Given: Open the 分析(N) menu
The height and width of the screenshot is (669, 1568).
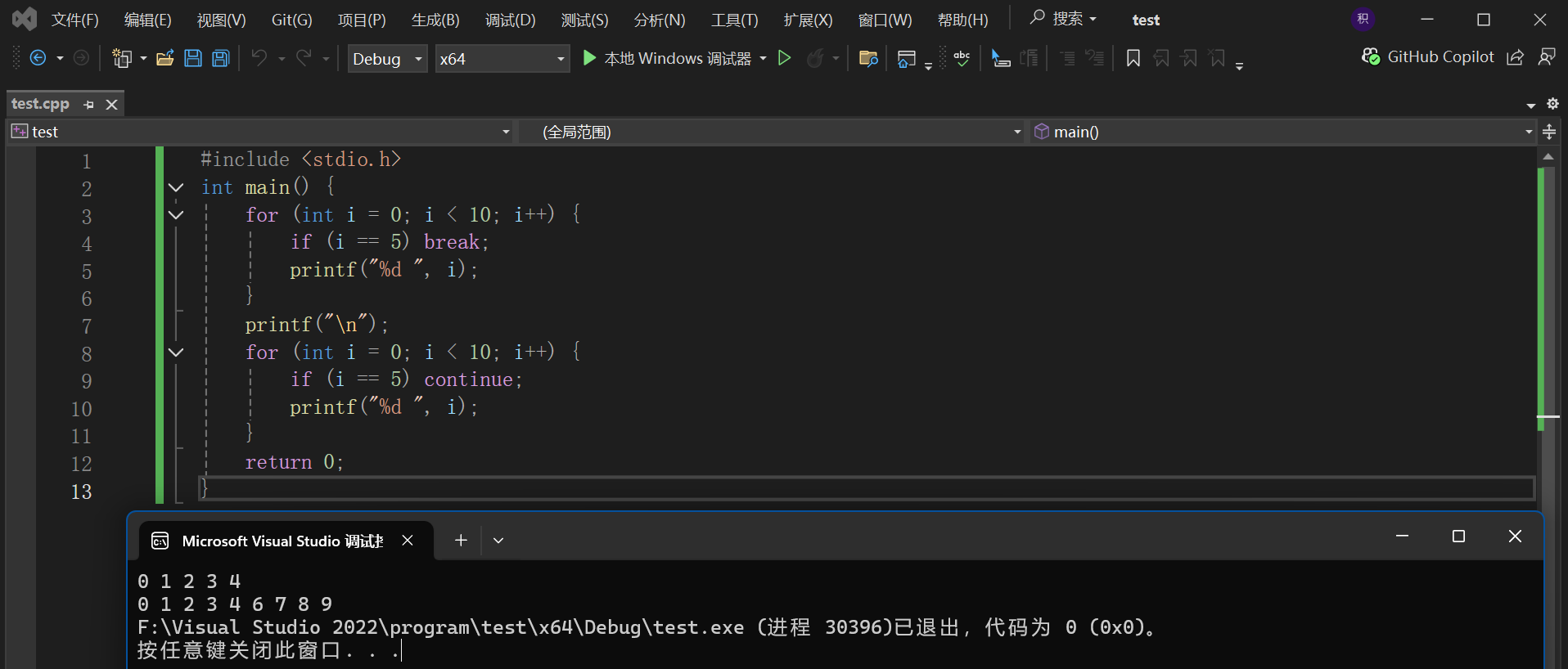Looking at the screenshot, I should pos(660,20).
